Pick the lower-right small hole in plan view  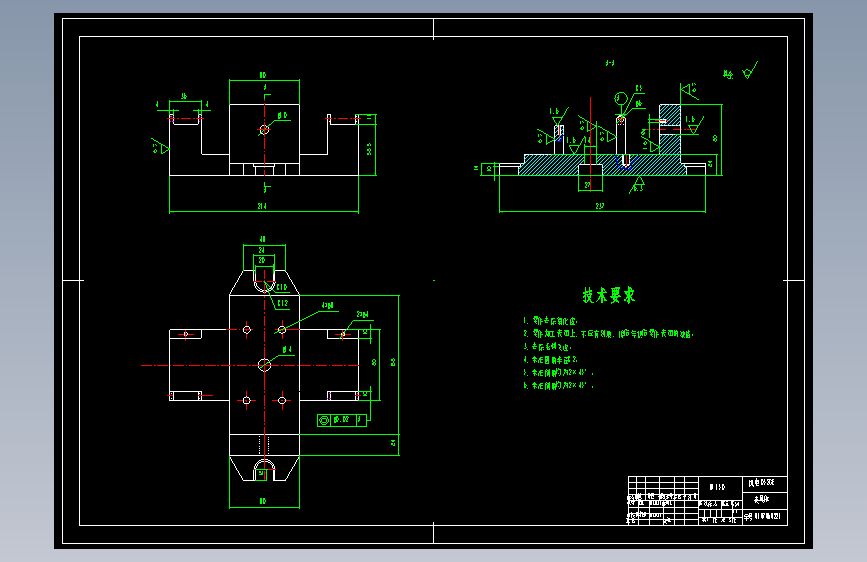tap(282, 400)
